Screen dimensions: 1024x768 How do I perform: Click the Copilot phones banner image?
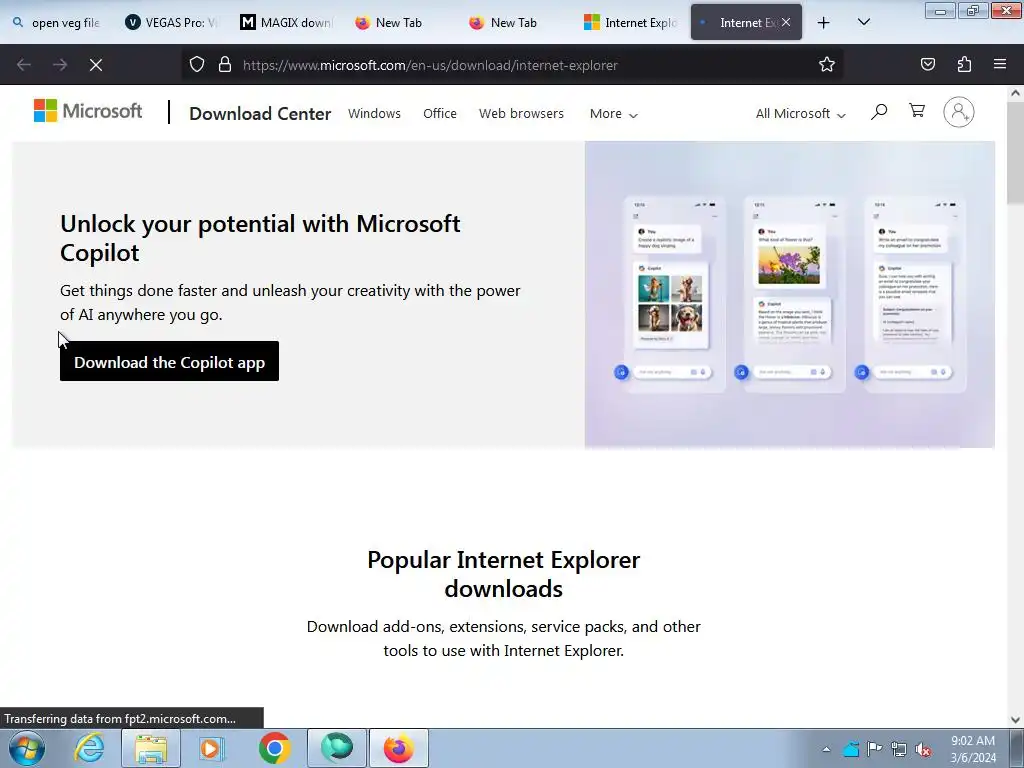tap(790, 295)
